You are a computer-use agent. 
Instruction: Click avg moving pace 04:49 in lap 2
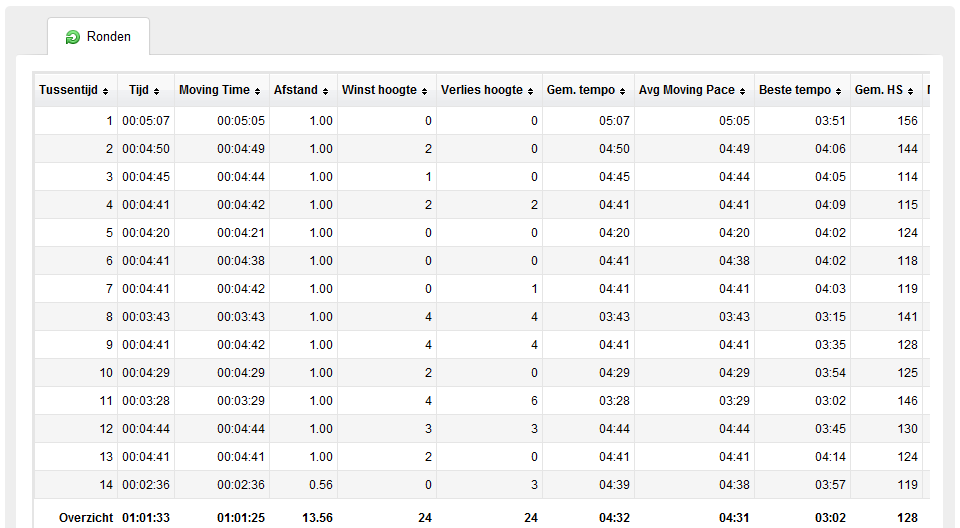click(734, 149)
